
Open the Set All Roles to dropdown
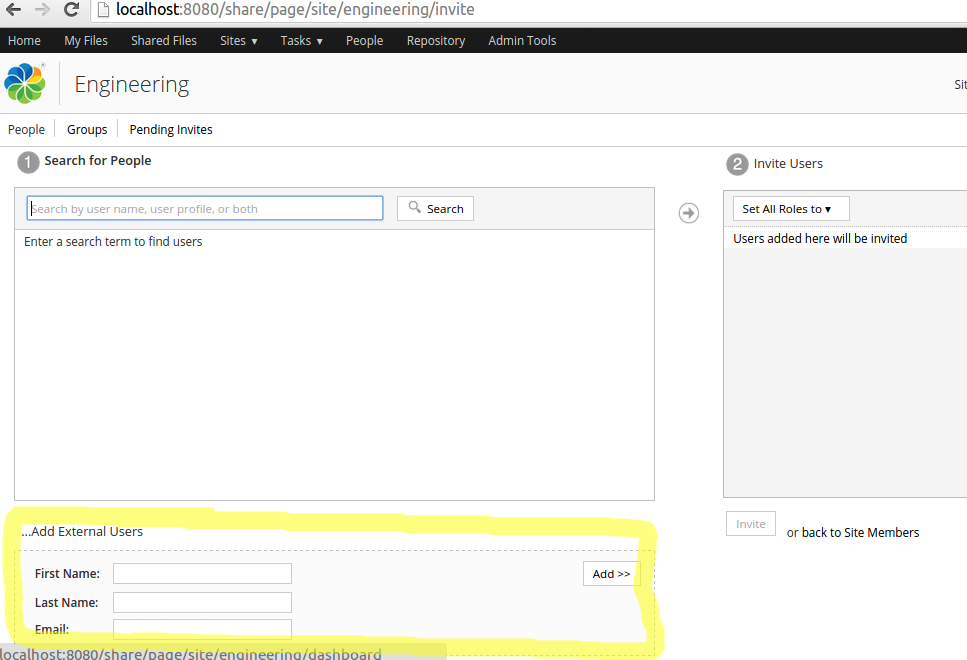coord(790,208)
